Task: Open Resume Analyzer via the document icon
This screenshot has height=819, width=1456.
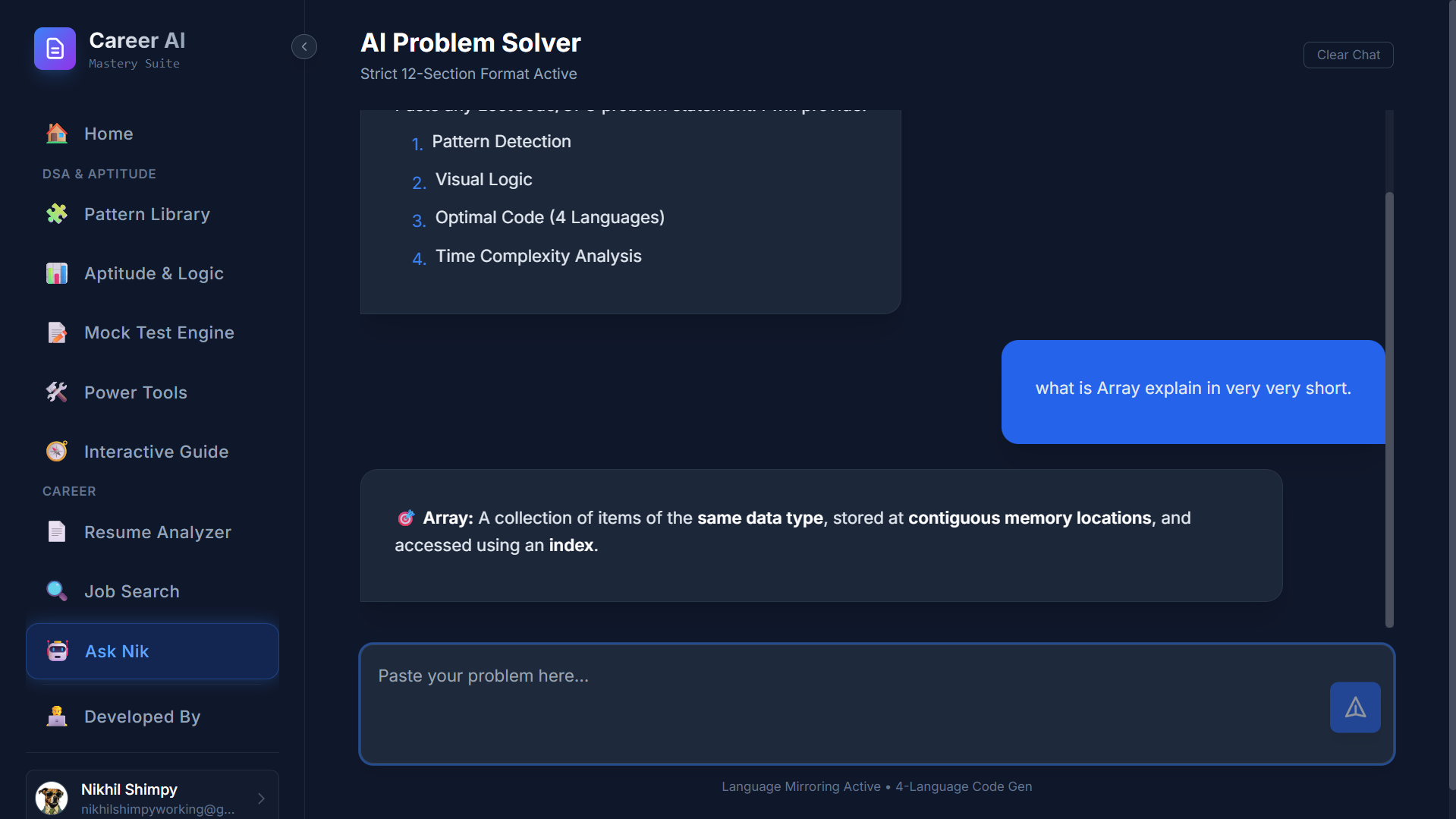Action: tap(56, 531)
